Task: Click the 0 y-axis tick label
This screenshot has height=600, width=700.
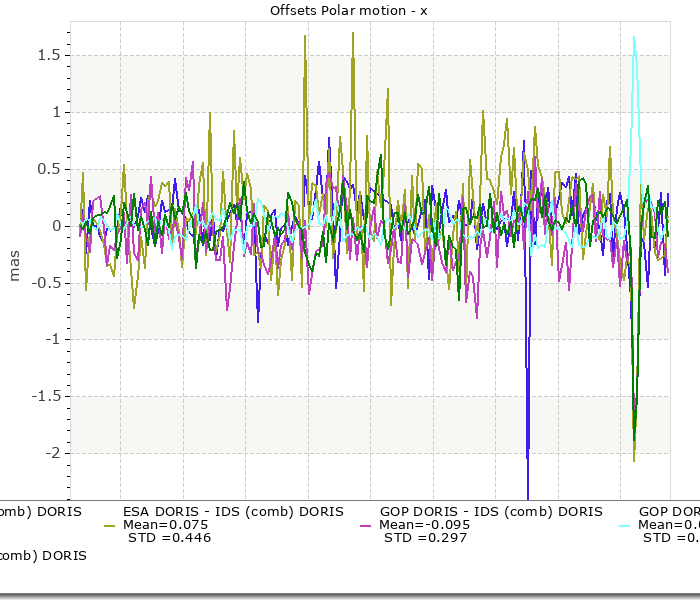Action: click(x=55, y=226)
